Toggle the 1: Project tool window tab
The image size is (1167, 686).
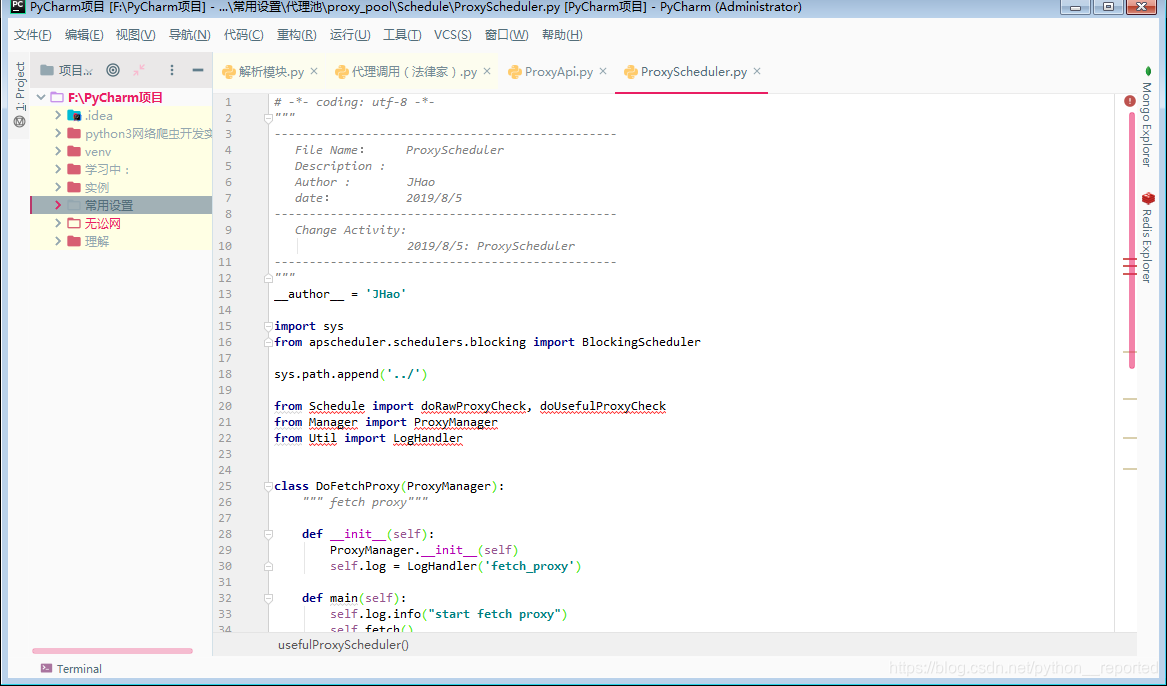(20, 86)
